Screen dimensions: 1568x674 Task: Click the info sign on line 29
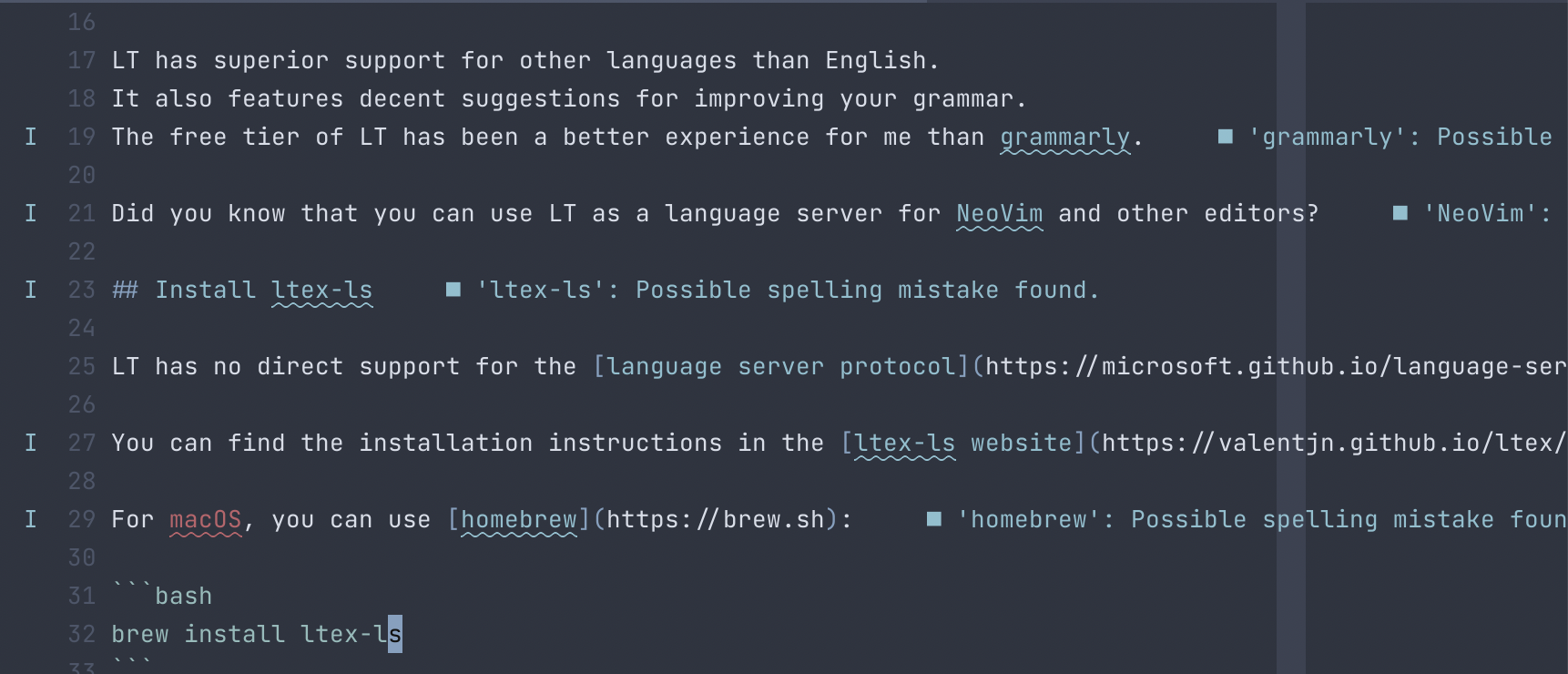[31, 519]
